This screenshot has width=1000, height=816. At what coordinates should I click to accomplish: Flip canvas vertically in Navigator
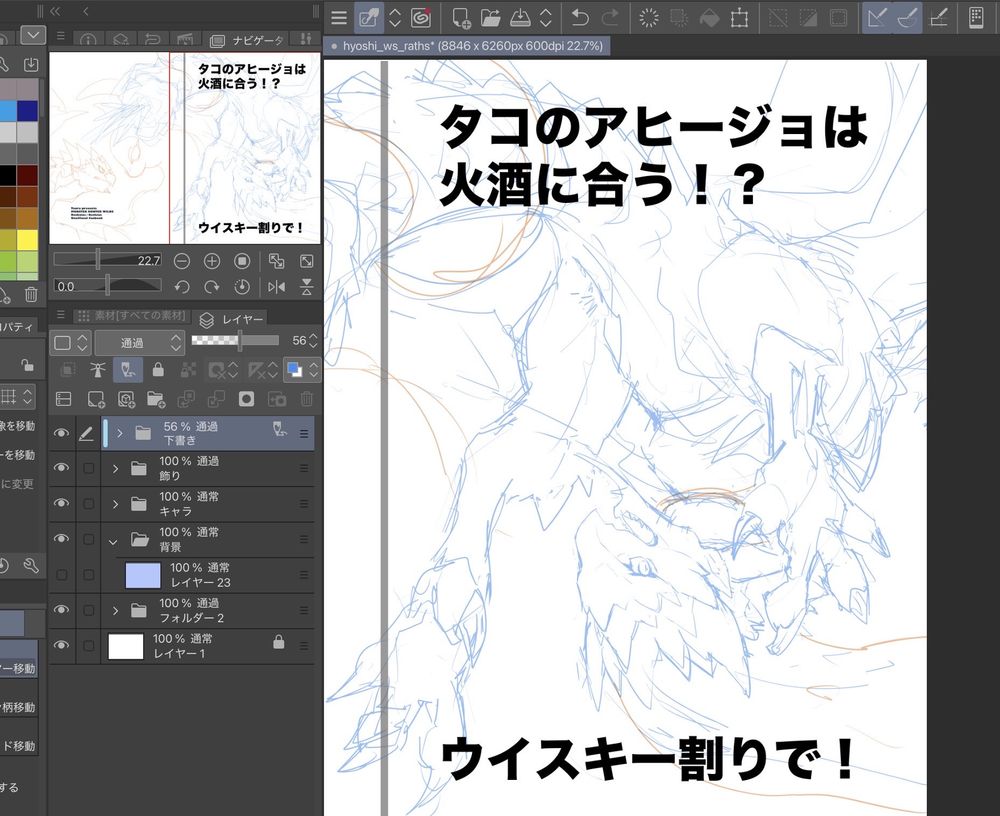[x=307, y=287]
